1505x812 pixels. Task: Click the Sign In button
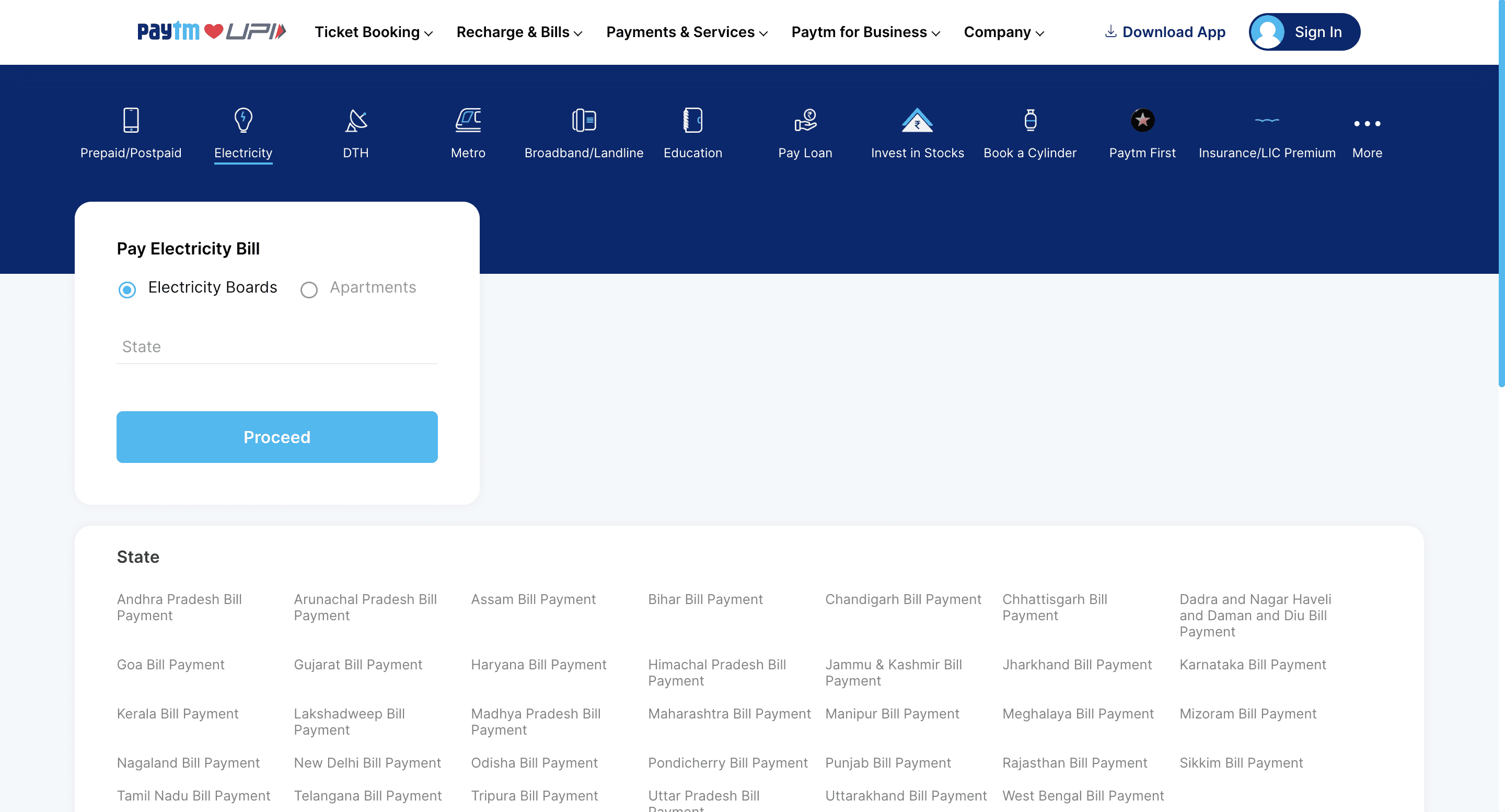1305,32
